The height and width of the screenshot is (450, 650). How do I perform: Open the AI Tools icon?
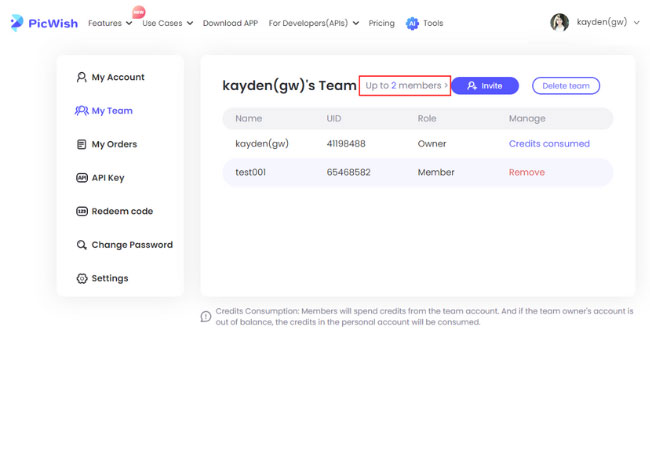tap(412, 23)
